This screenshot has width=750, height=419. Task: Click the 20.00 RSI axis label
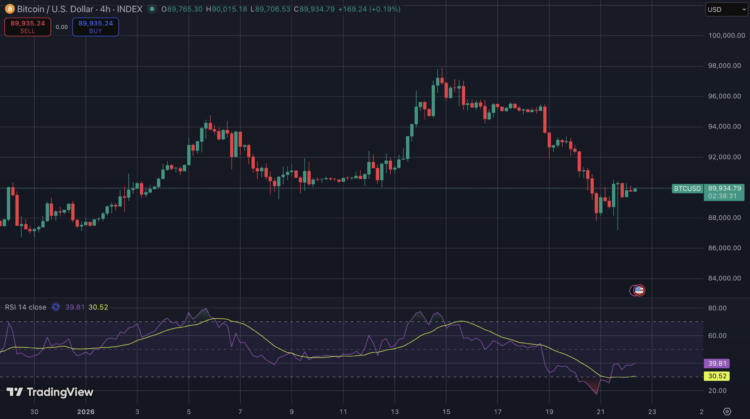click(x=717, y=391)
